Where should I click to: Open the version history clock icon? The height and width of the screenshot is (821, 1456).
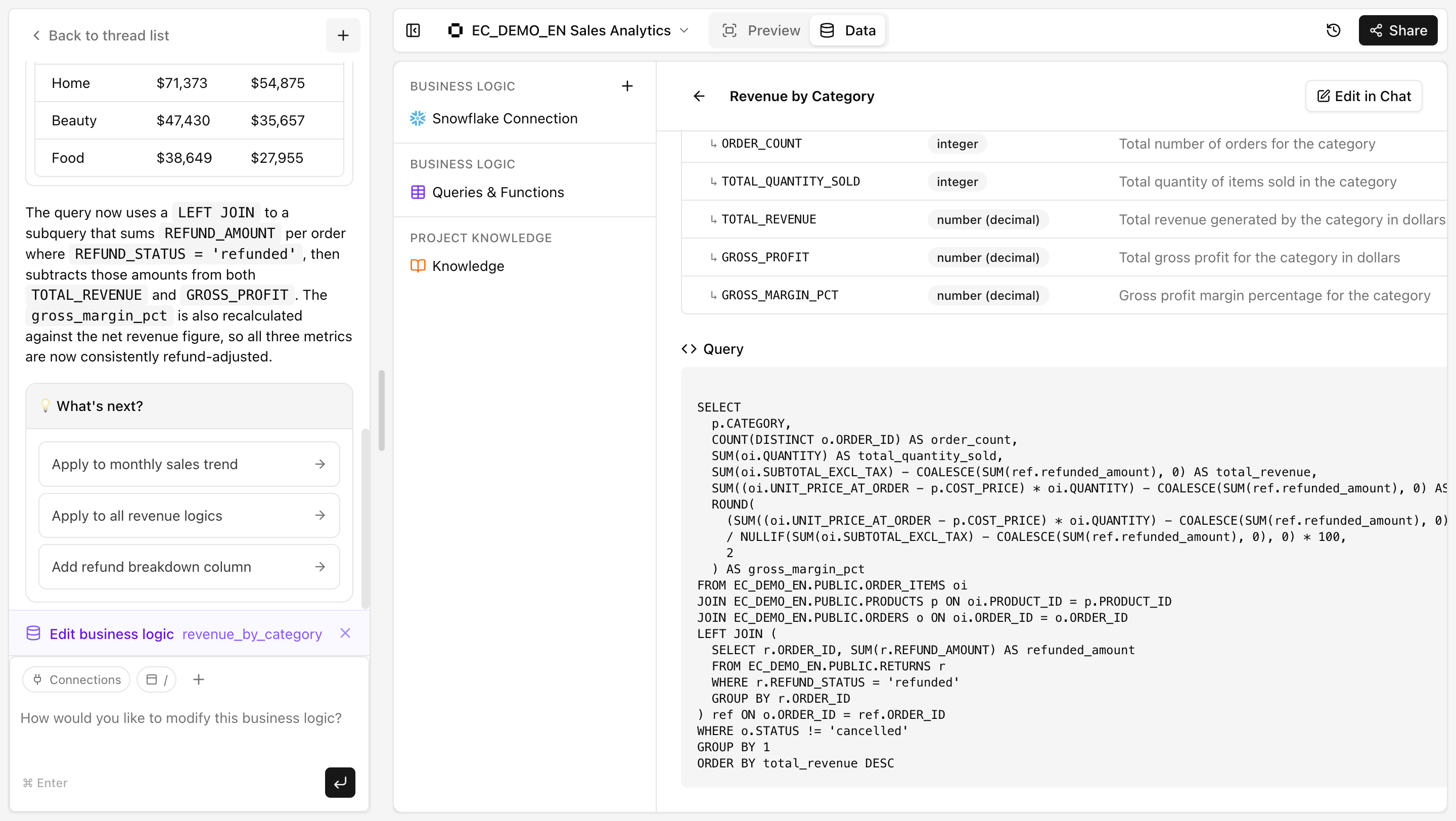1333,30
